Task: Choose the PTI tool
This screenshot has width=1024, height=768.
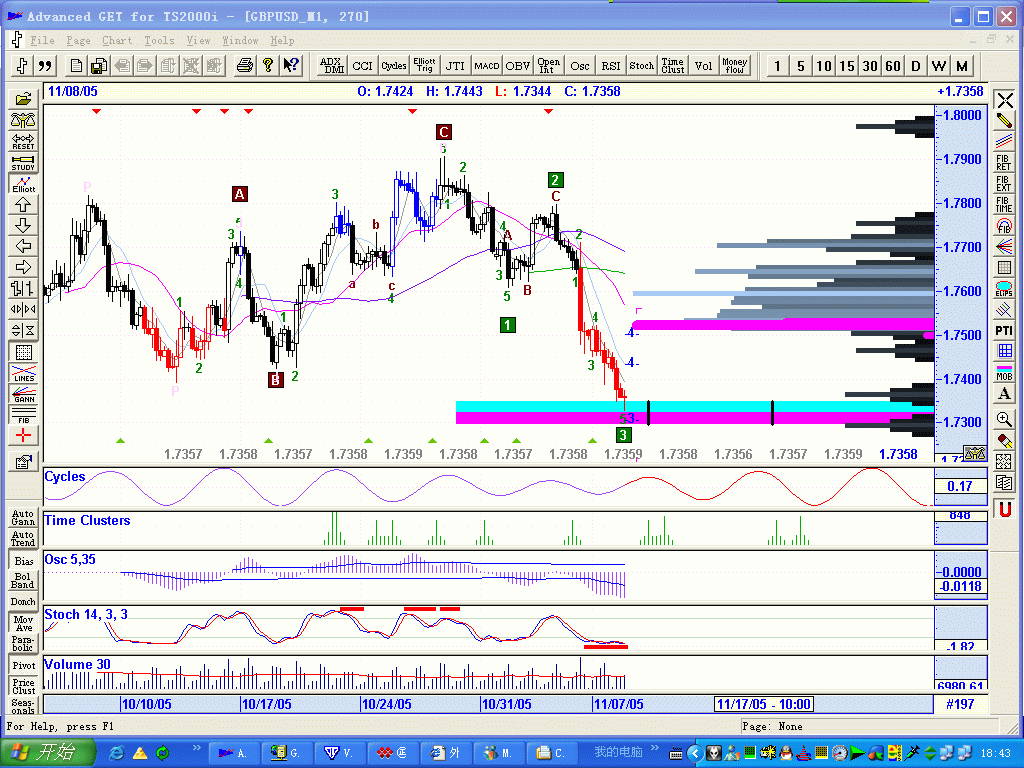Action: point(1004,330)
